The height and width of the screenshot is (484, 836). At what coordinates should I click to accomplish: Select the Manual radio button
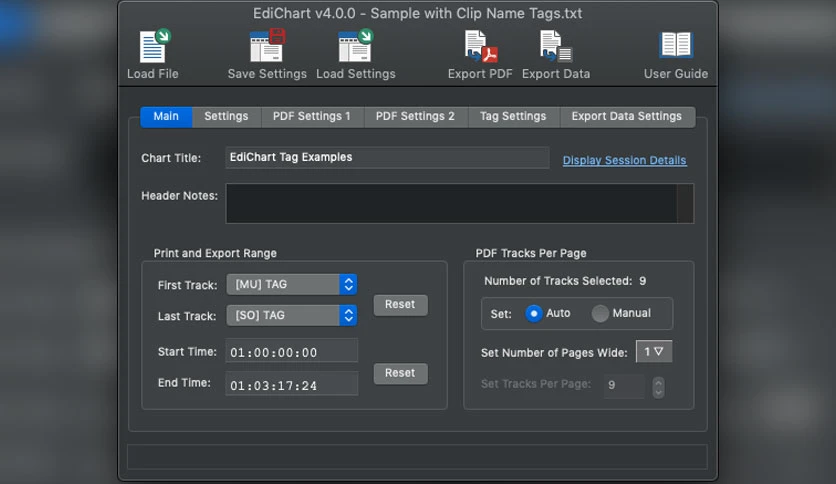[x=600, y=313]
